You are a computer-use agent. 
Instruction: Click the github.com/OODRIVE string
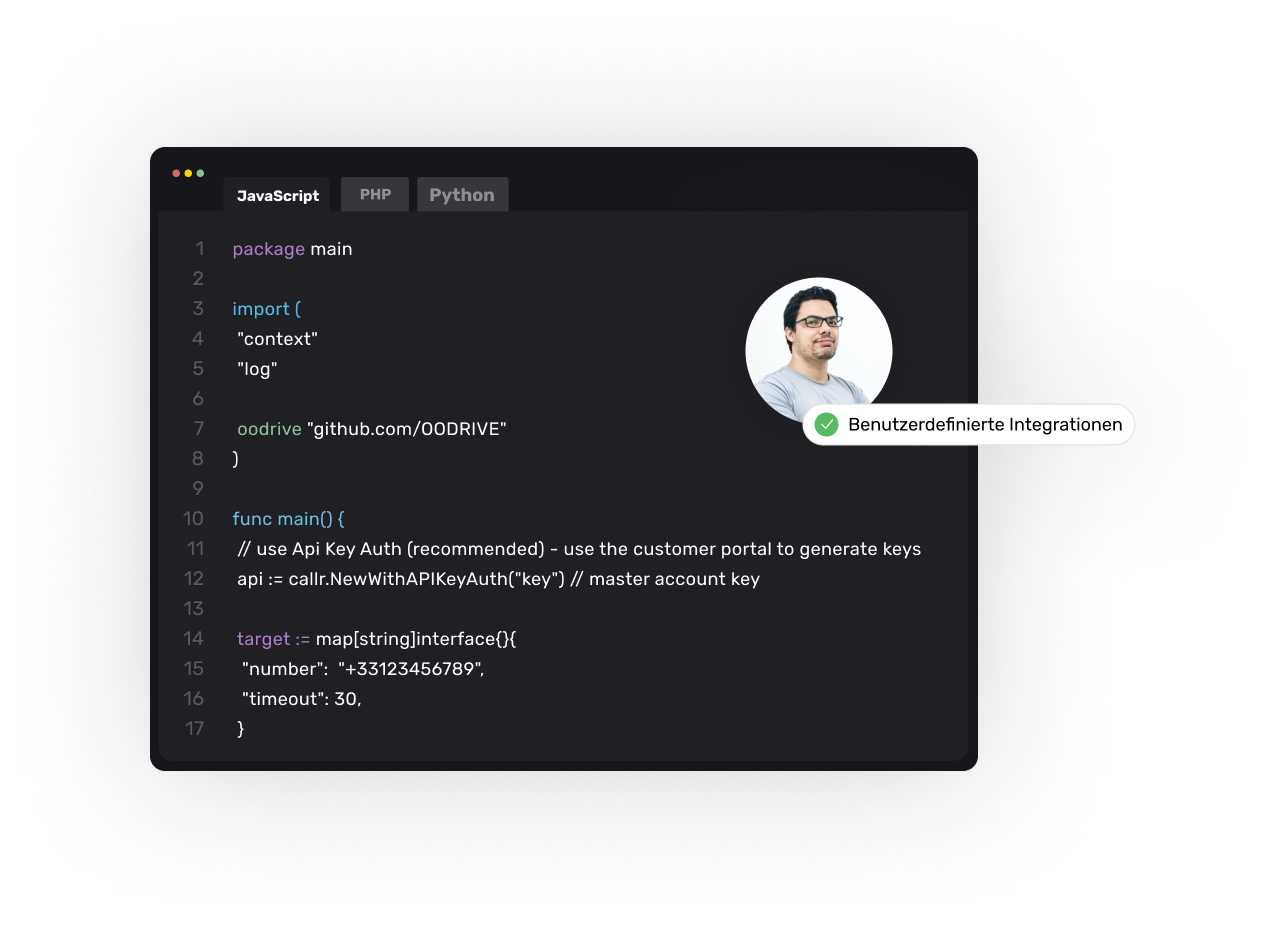[x=407, y=429]
